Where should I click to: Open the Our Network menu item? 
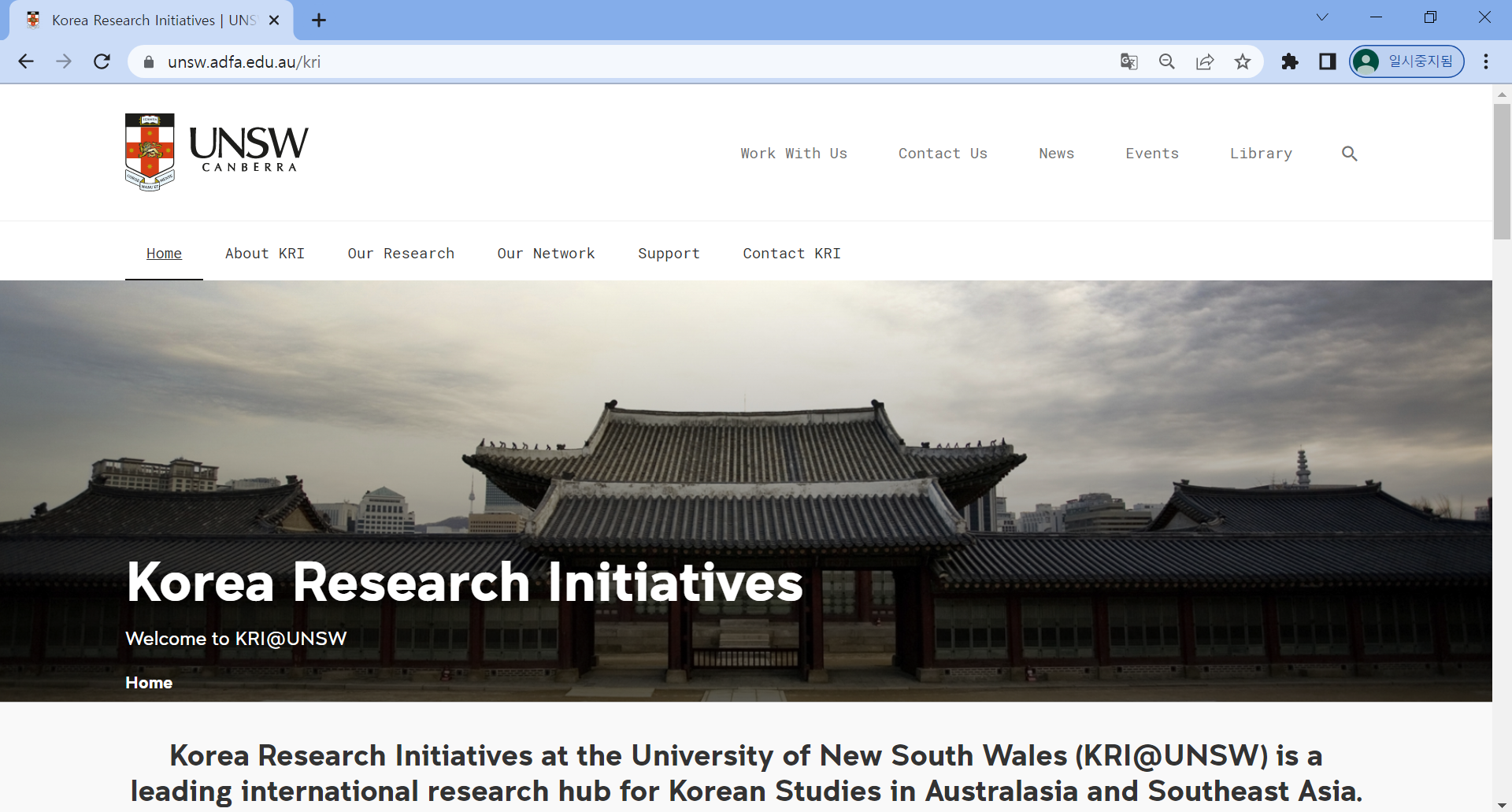[546, 254]
